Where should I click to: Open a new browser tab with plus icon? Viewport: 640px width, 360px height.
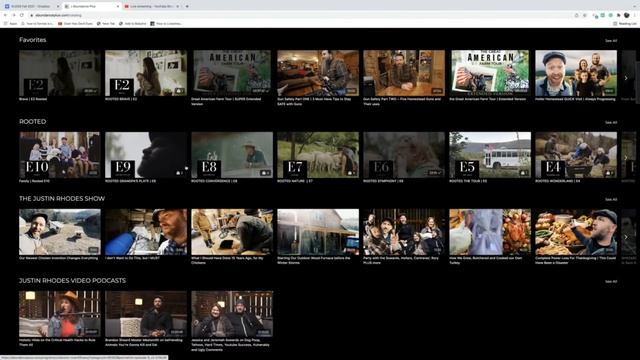[187, 6]
